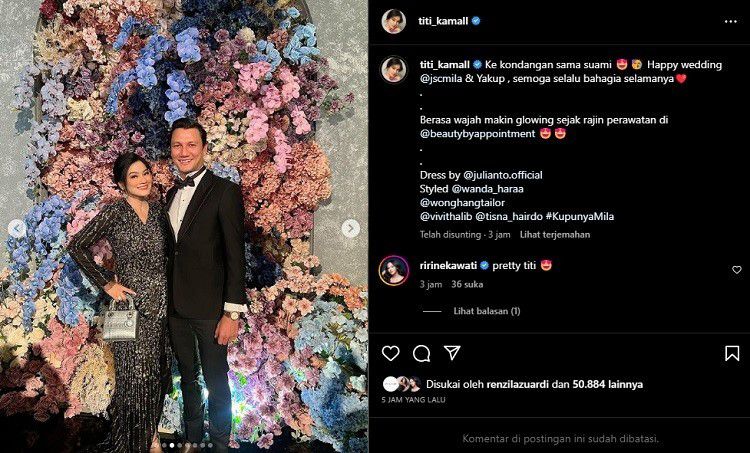Screen dimensions: 750x453
Task: Share post via paper plane icon
Action: tap(452, 353)
